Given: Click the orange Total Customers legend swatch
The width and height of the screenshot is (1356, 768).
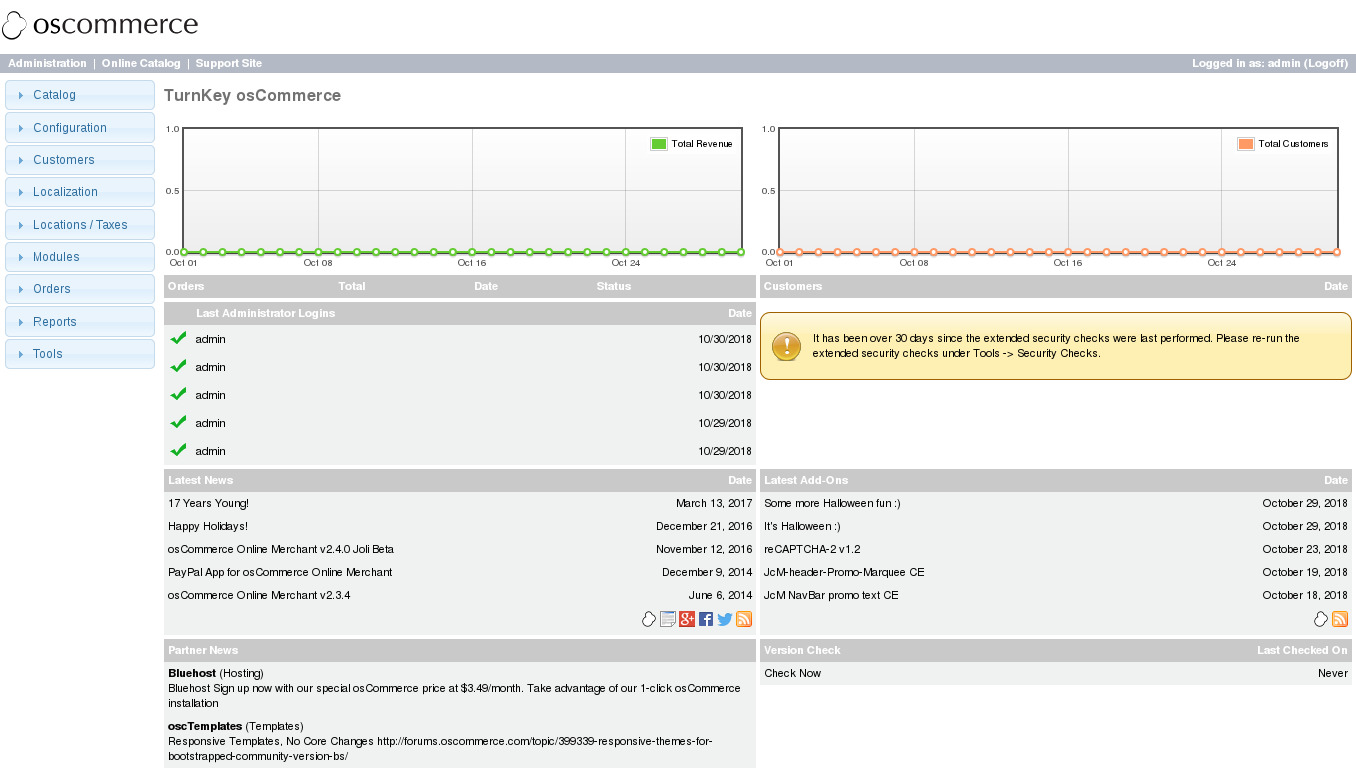Looking at the screenshot, I should click(1245, 144).
